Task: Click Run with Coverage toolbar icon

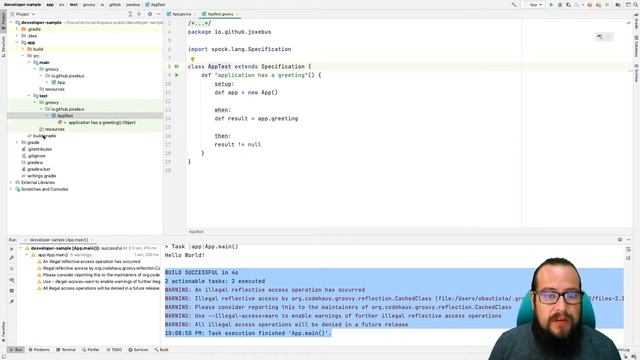Action: click(569, 5)
